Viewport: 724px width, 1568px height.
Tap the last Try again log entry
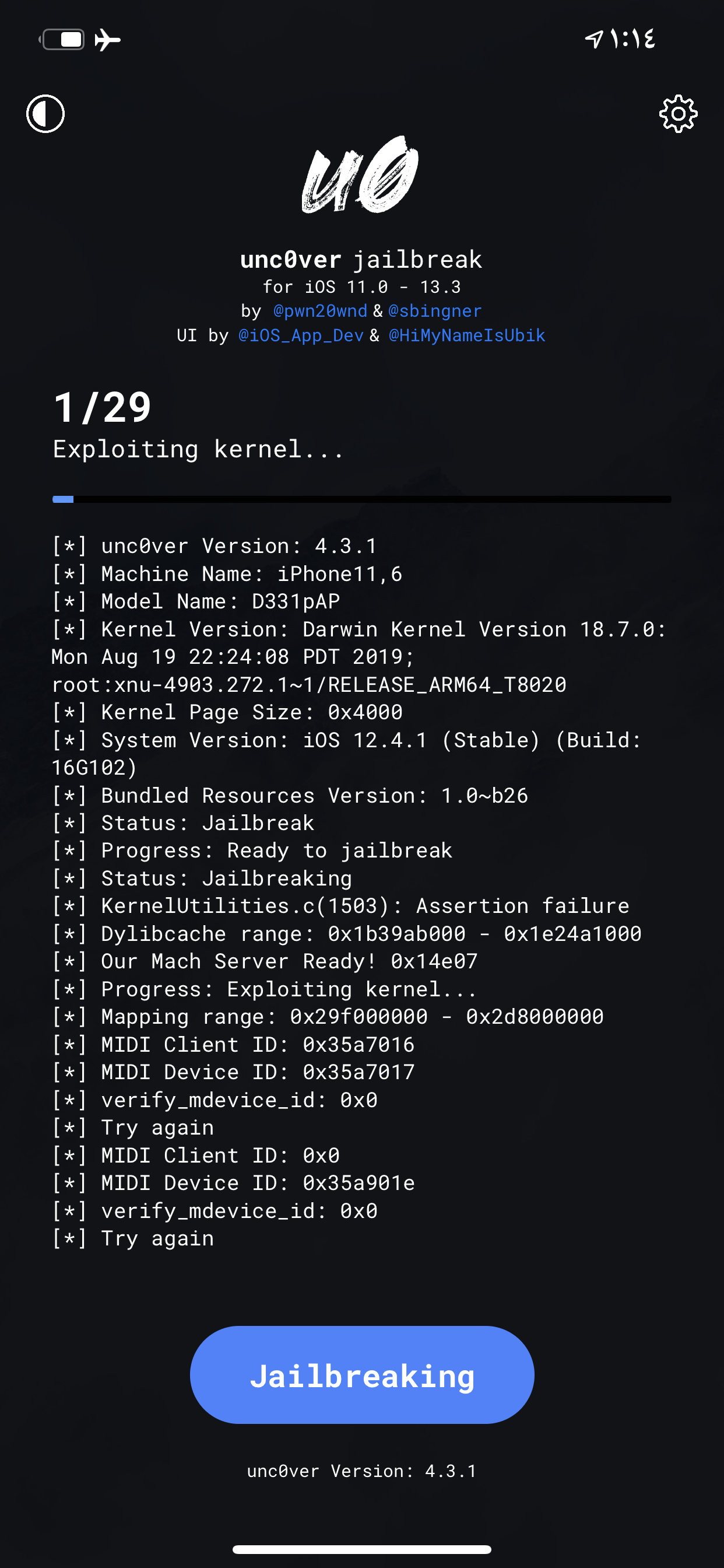coord(133,1238)
